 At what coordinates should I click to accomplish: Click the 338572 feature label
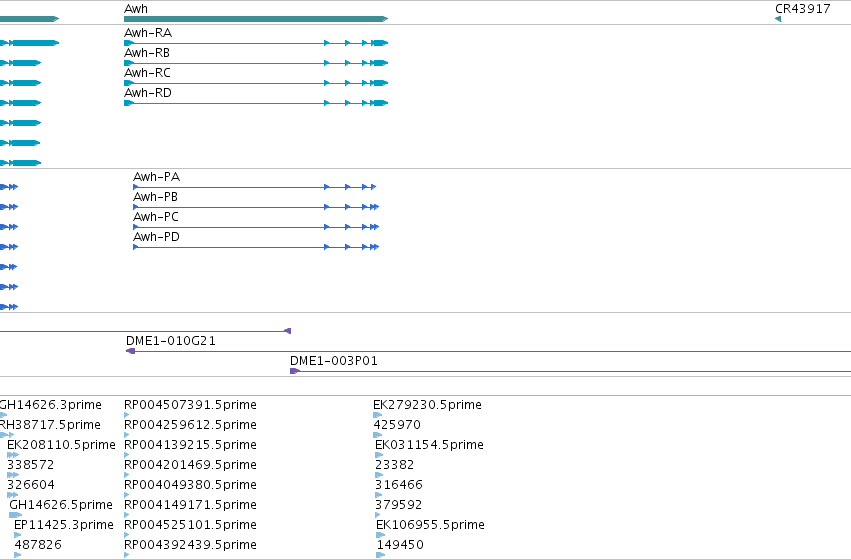coord(31,465)
